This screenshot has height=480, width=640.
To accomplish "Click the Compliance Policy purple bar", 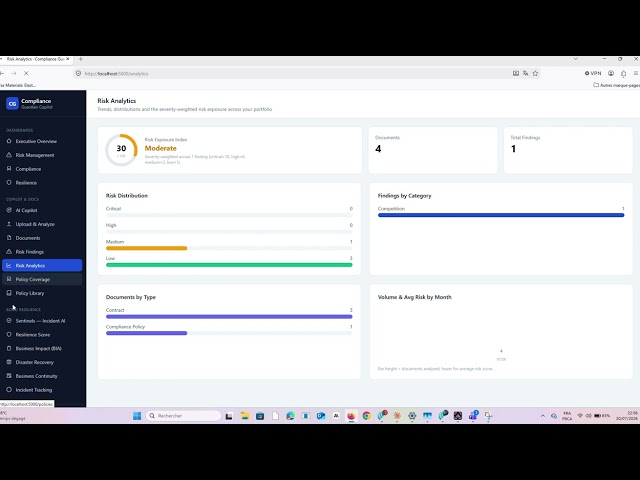I will pyautogui.click(x=147, y=333).
